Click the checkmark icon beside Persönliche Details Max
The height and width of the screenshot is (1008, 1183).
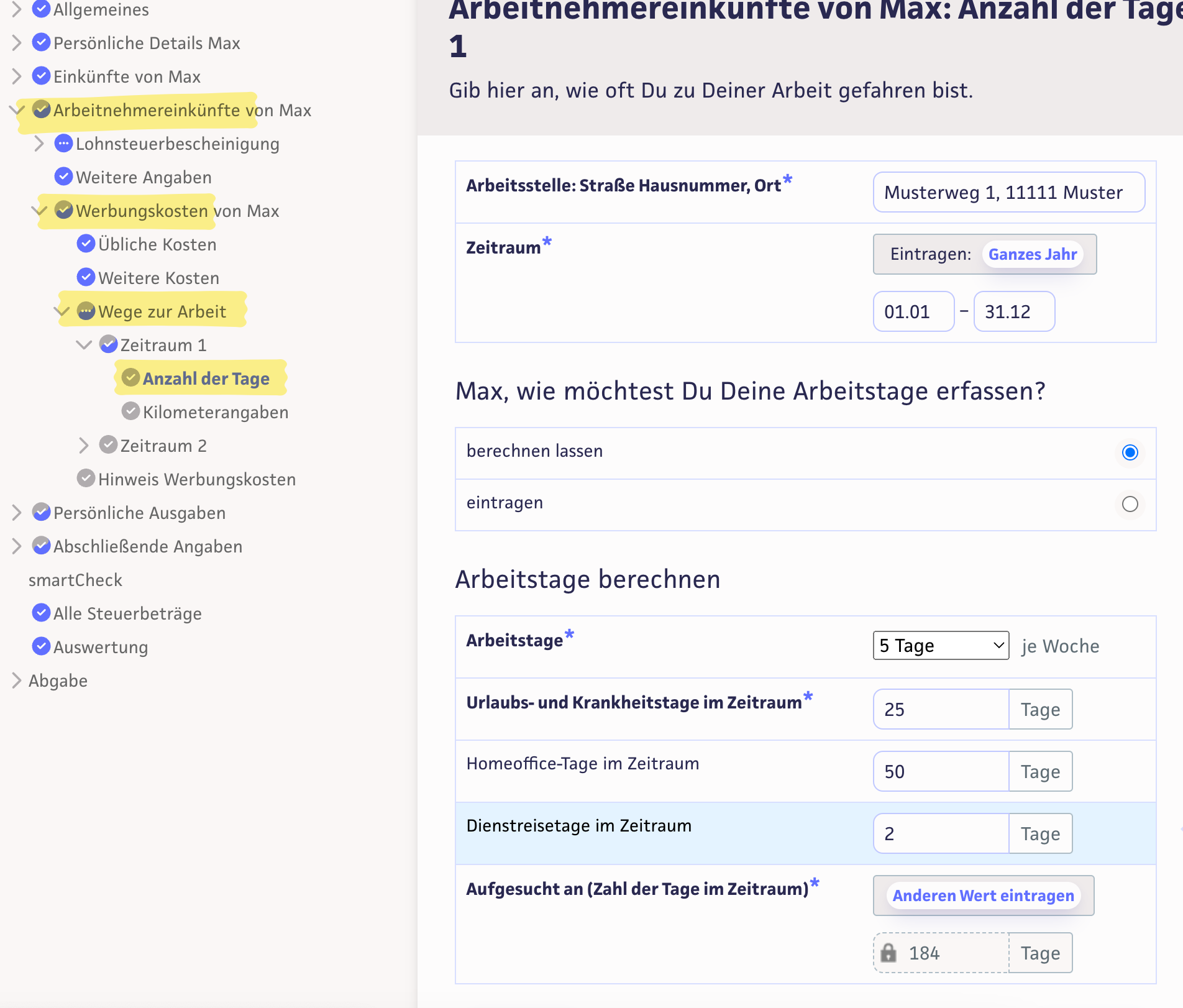tap(41, 42)
